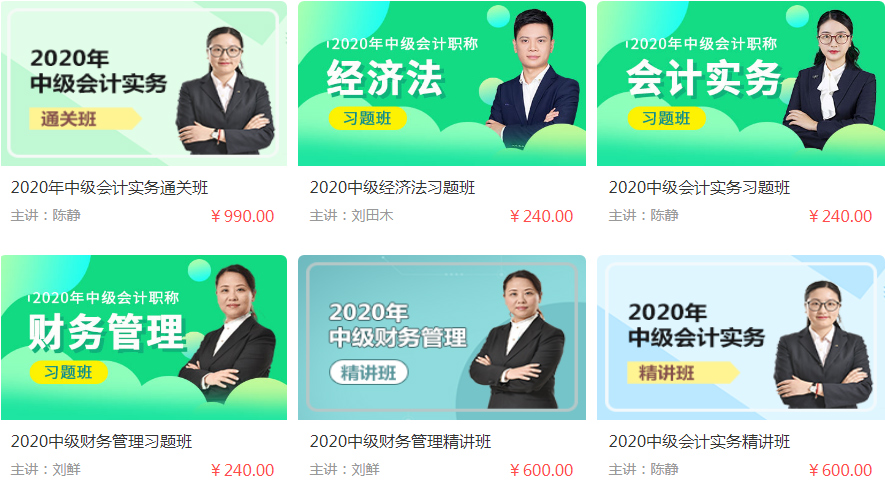Click the title 2020中级经济法习题班

(392, 187)
